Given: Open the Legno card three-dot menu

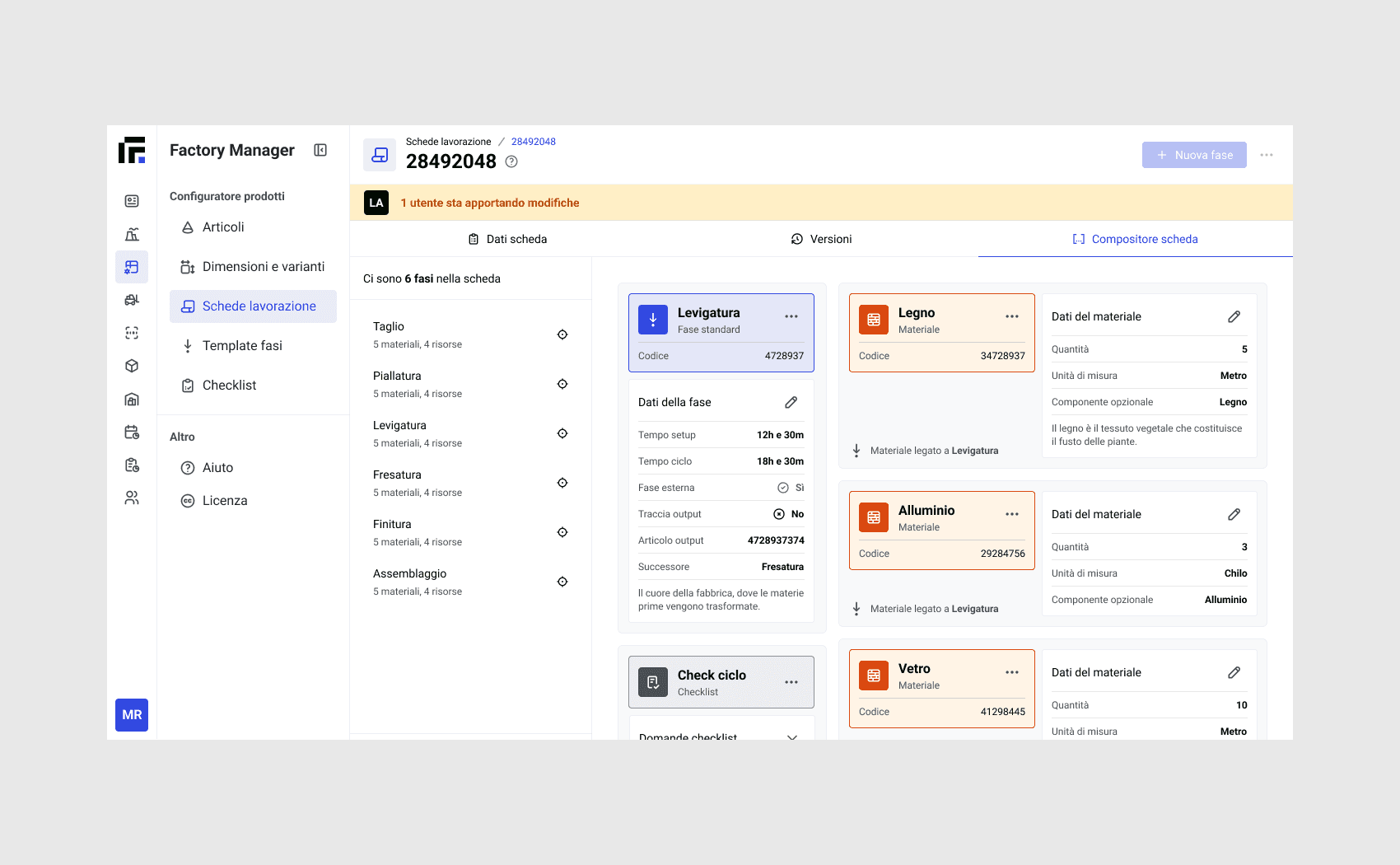Looking at the screenshot, I should [x=1012, y=316].
